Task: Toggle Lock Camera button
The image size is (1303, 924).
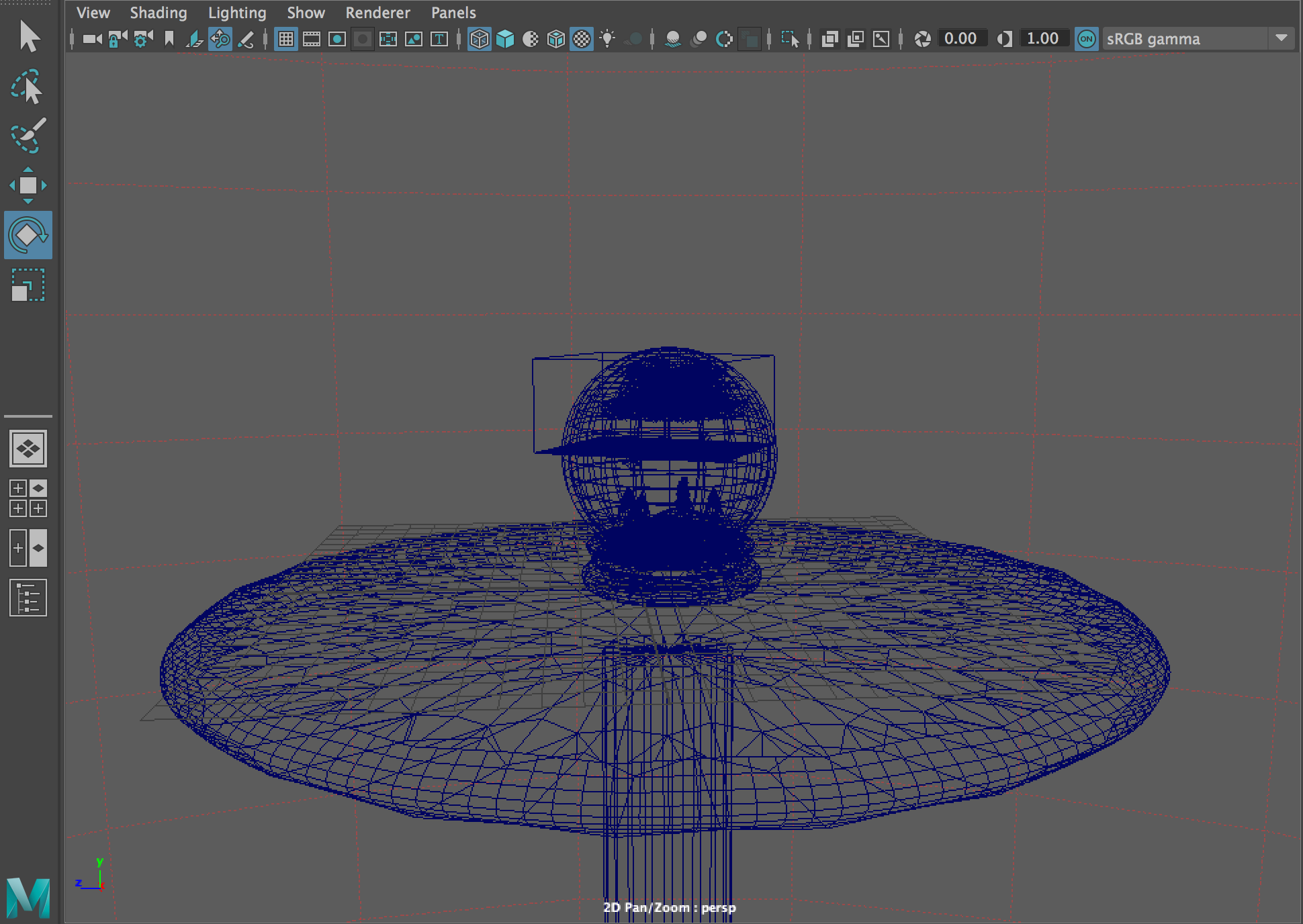Action: (x=118, y=39)
